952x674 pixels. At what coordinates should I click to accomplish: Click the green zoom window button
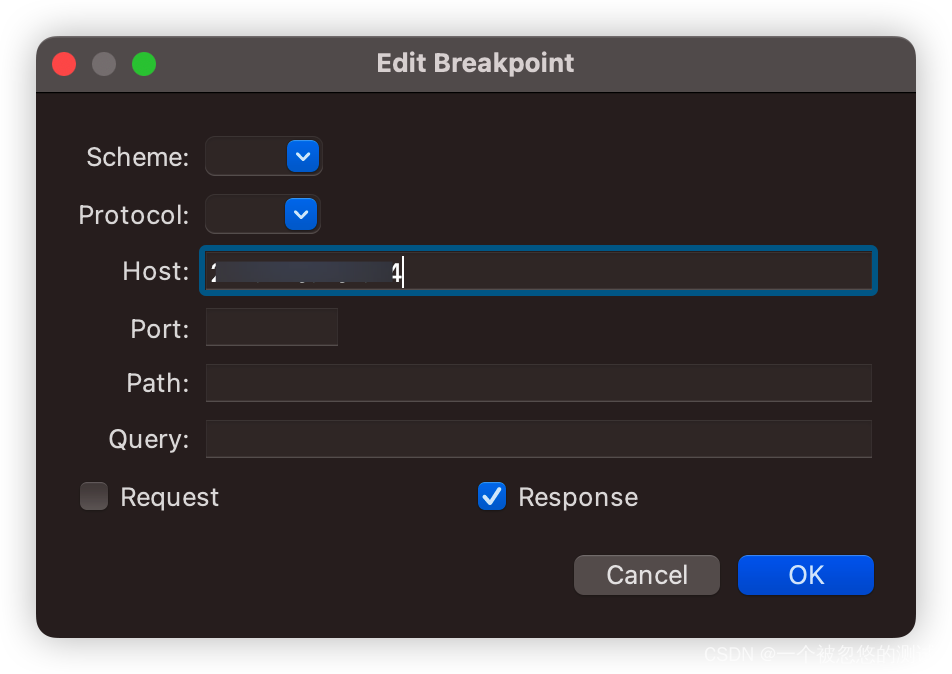click(144, 64)
